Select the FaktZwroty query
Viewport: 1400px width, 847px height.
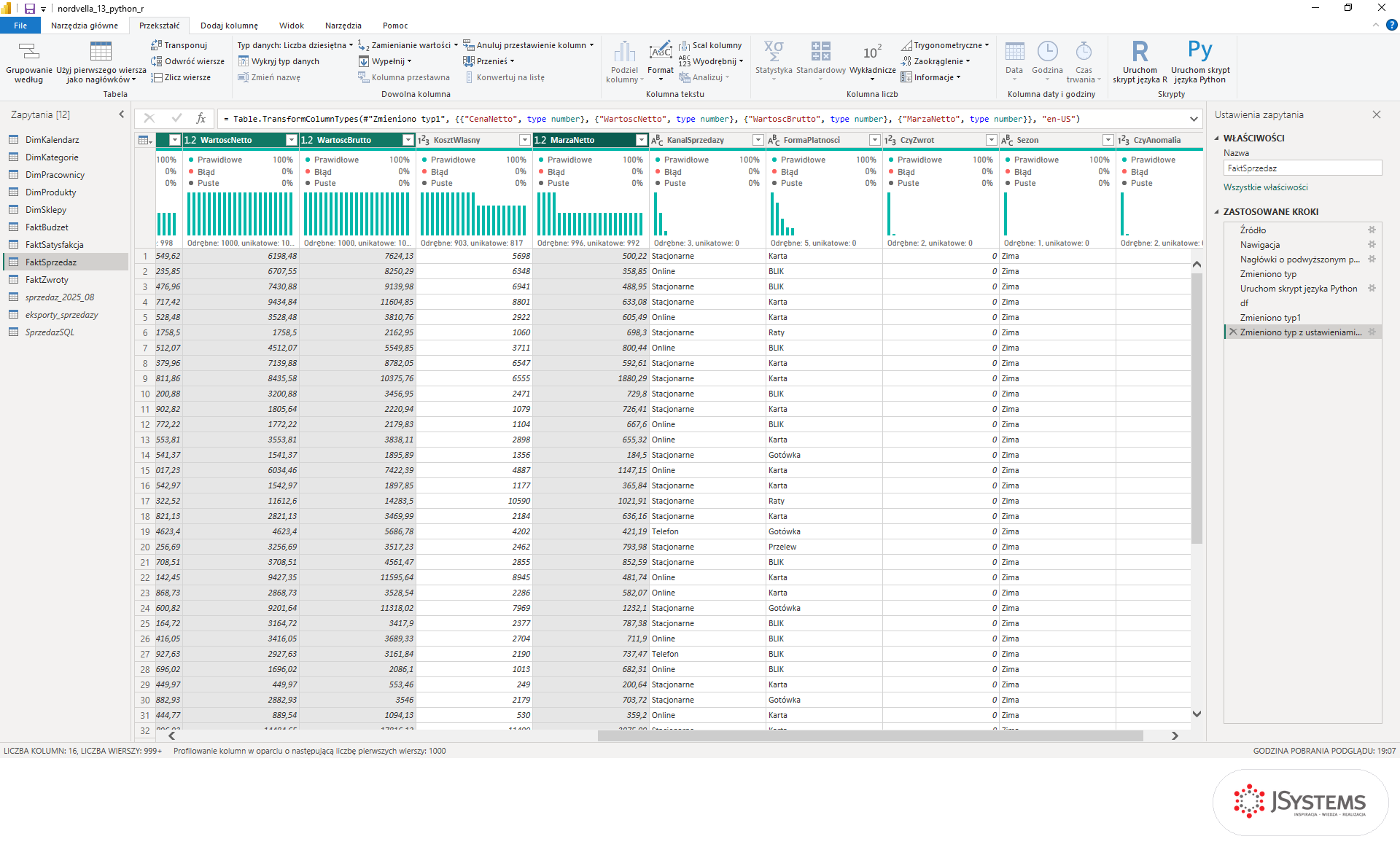66,280
